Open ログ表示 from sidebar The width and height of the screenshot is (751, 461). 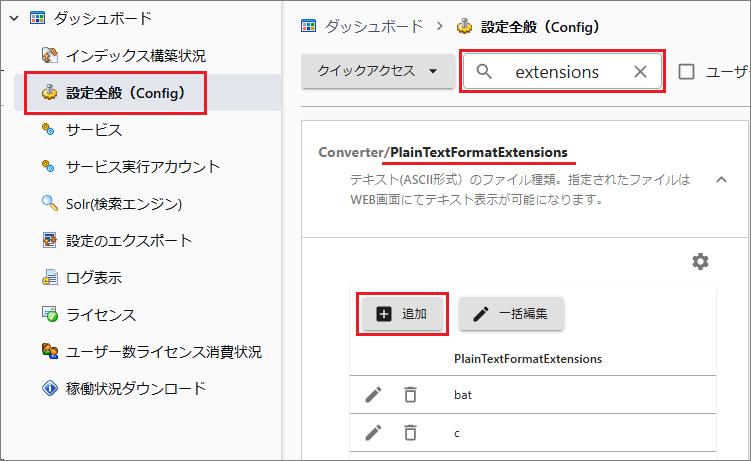[94, 278]
